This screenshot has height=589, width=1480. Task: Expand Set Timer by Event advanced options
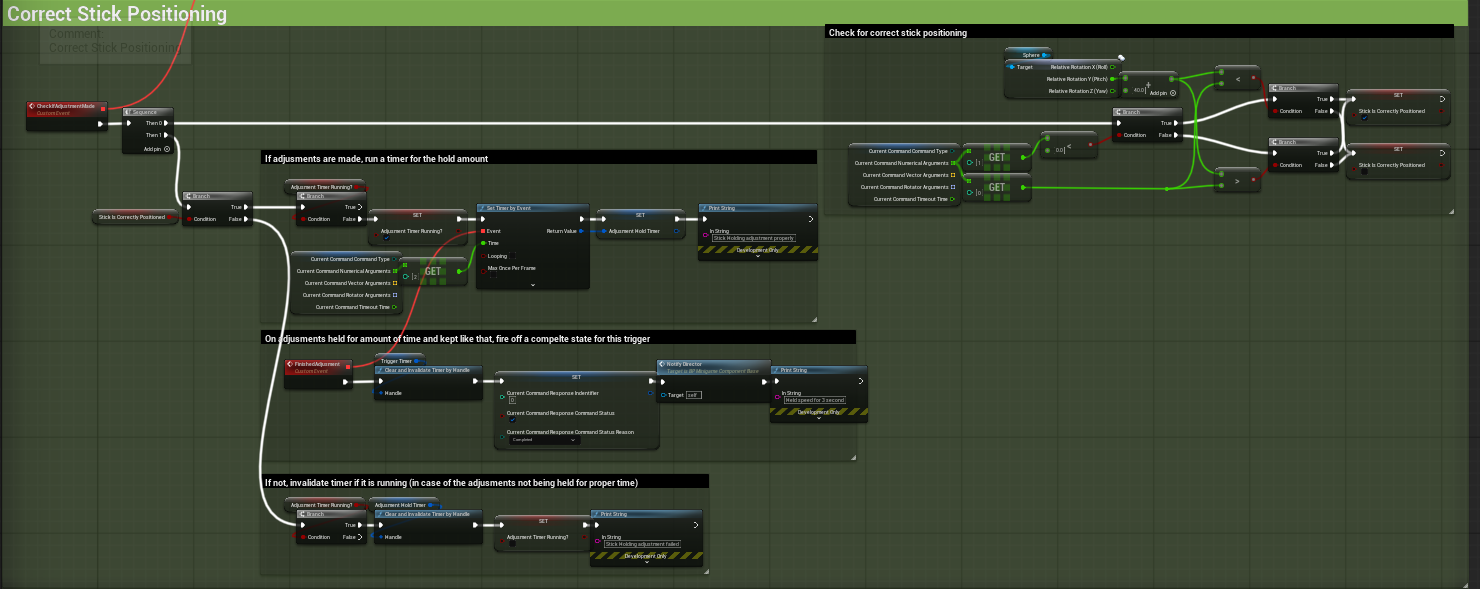pyautogui.click(x=532, y=285)
